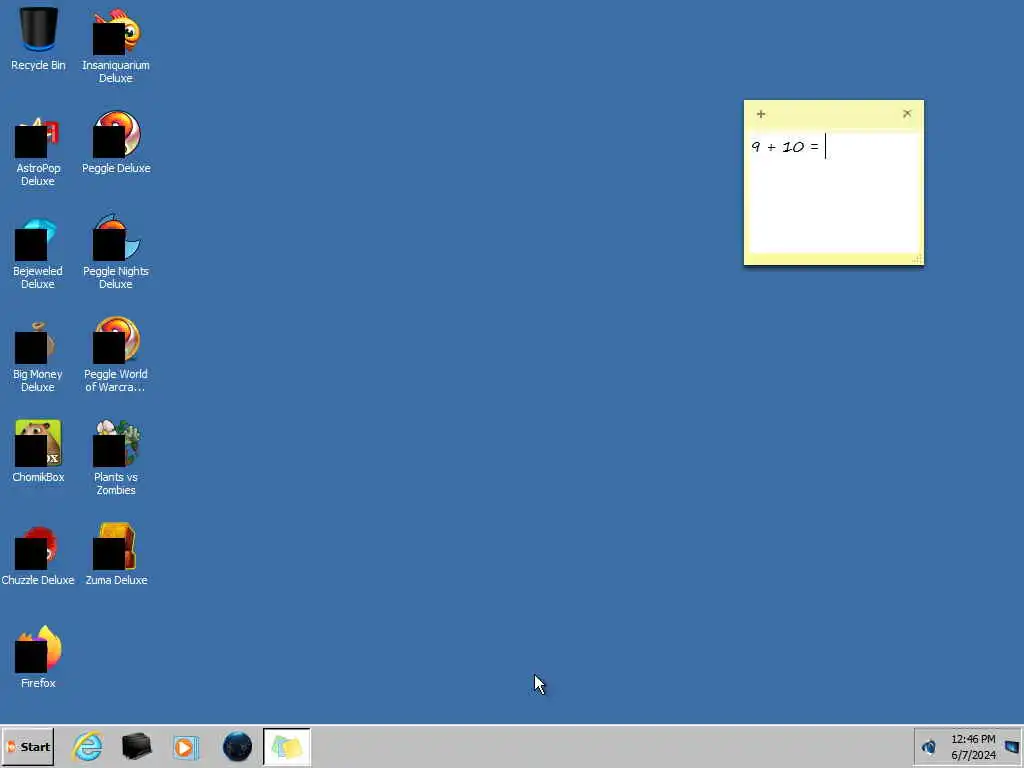Click Peggle World of Warcraft icon
1024x768 pixels.
click(116, 355)
